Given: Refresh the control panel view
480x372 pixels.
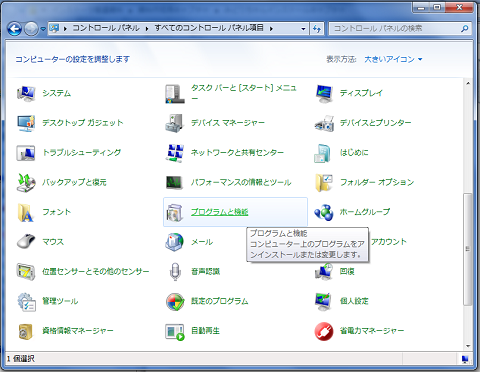Looking at the screenshot, I should point(317,29).
